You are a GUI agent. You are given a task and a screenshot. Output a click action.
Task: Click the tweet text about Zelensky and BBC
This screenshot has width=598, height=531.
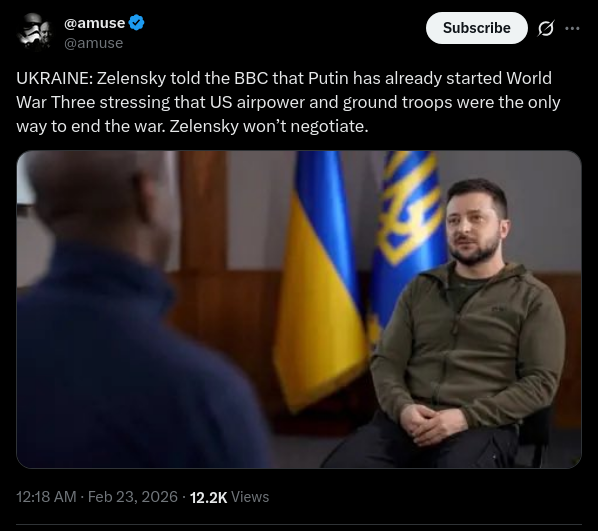(288, 102)
